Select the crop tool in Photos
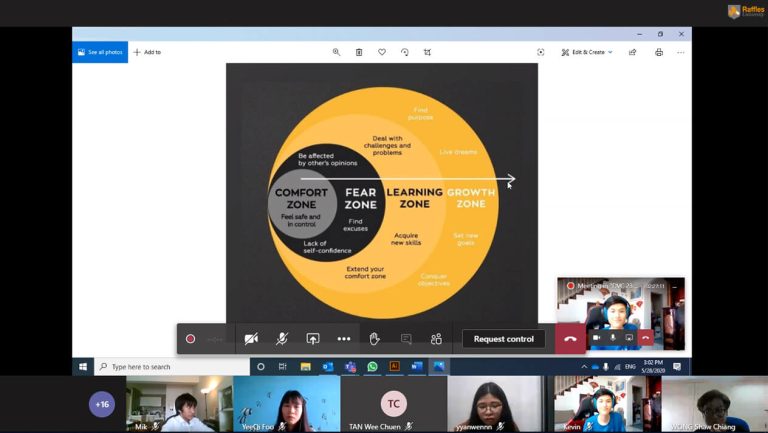 427,52
